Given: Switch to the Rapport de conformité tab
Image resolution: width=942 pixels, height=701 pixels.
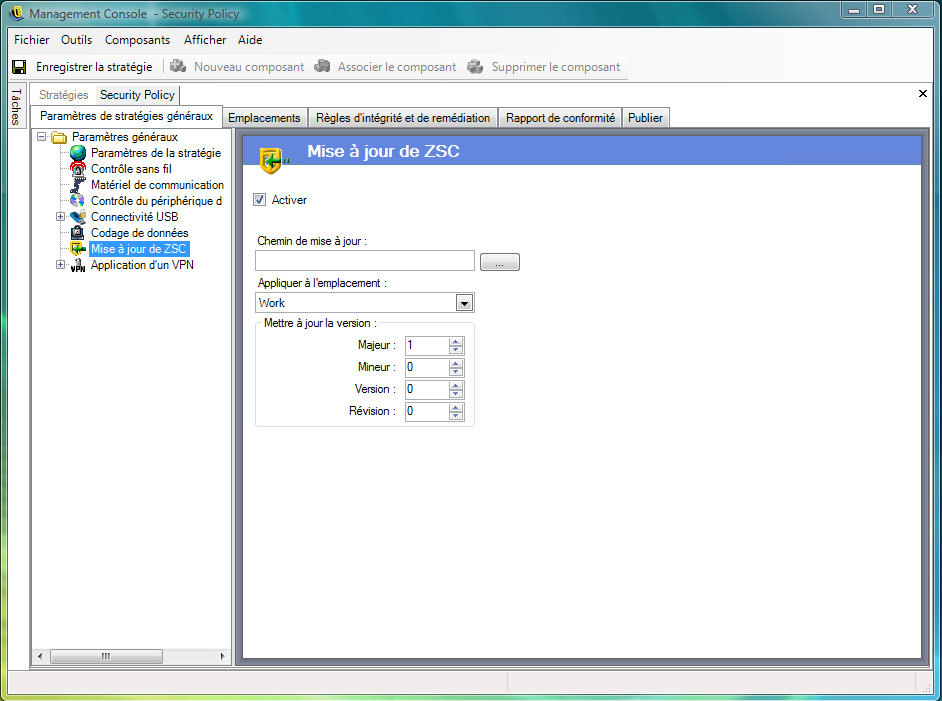Looking at the screenshot, I should pos(560,118).
